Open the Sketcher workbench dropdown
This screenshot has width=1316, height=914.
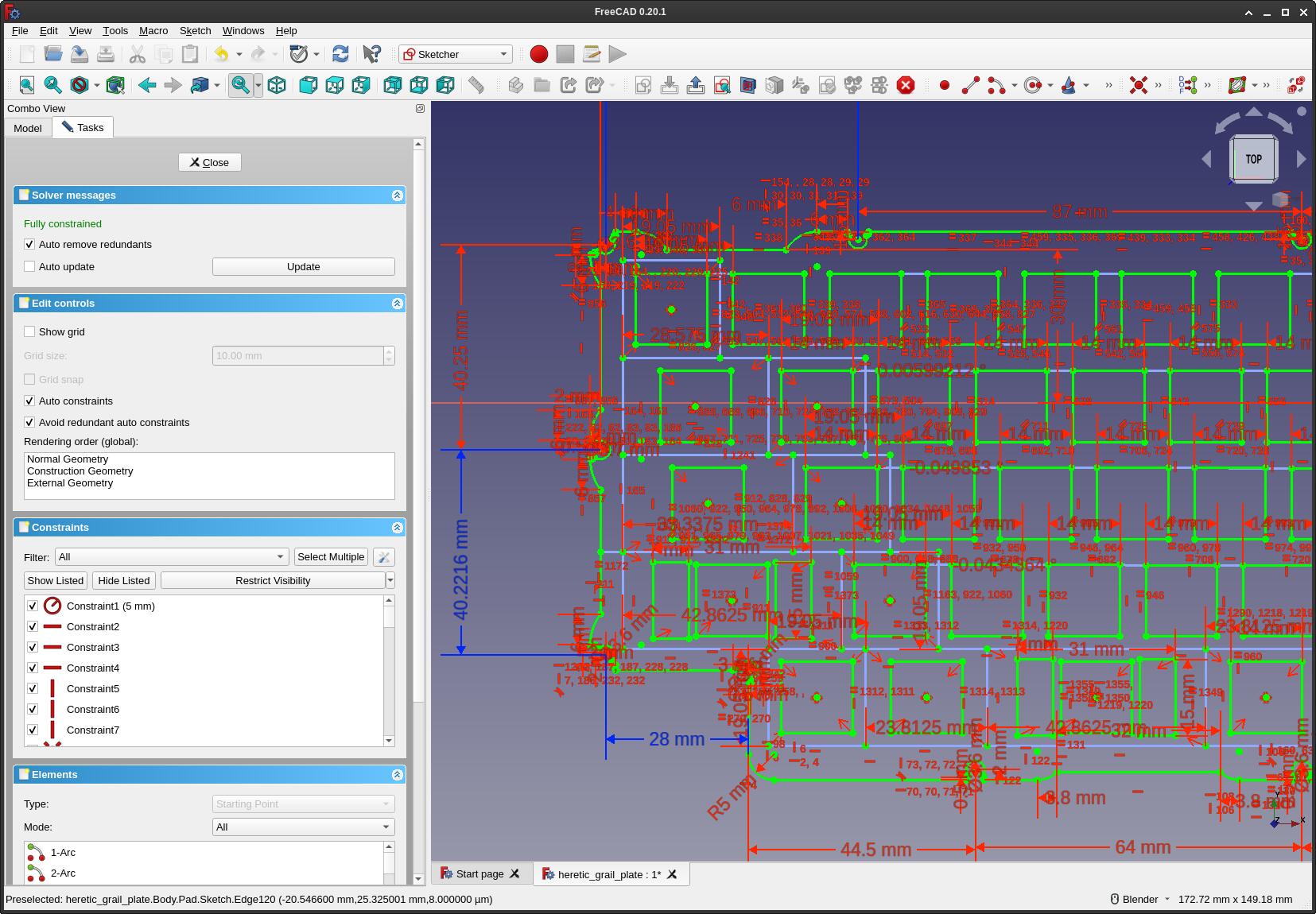coord(456,54)
